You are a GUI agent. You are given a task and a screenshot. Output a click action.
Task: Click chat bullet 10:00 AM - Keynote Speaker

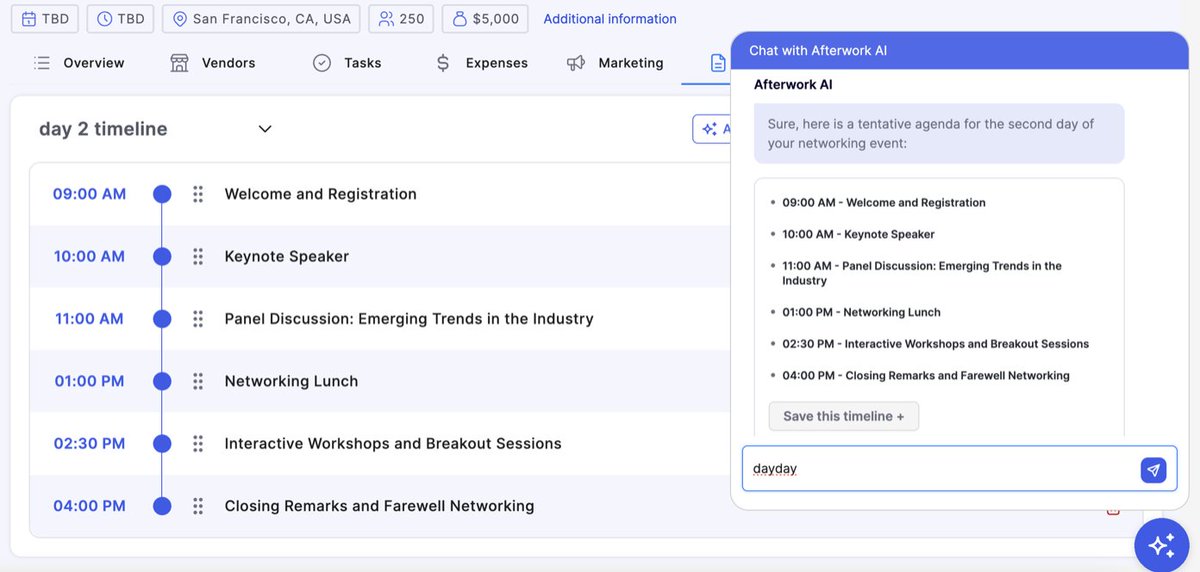click(x=859, y=234)
